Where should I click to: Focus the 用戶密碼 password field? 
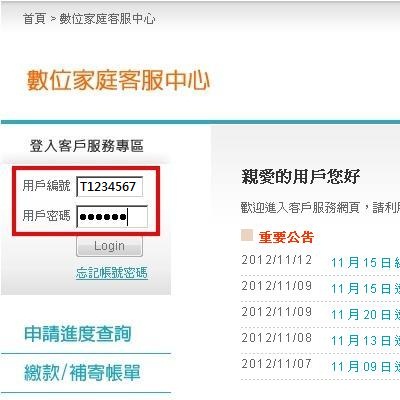(x=112, y=217)
